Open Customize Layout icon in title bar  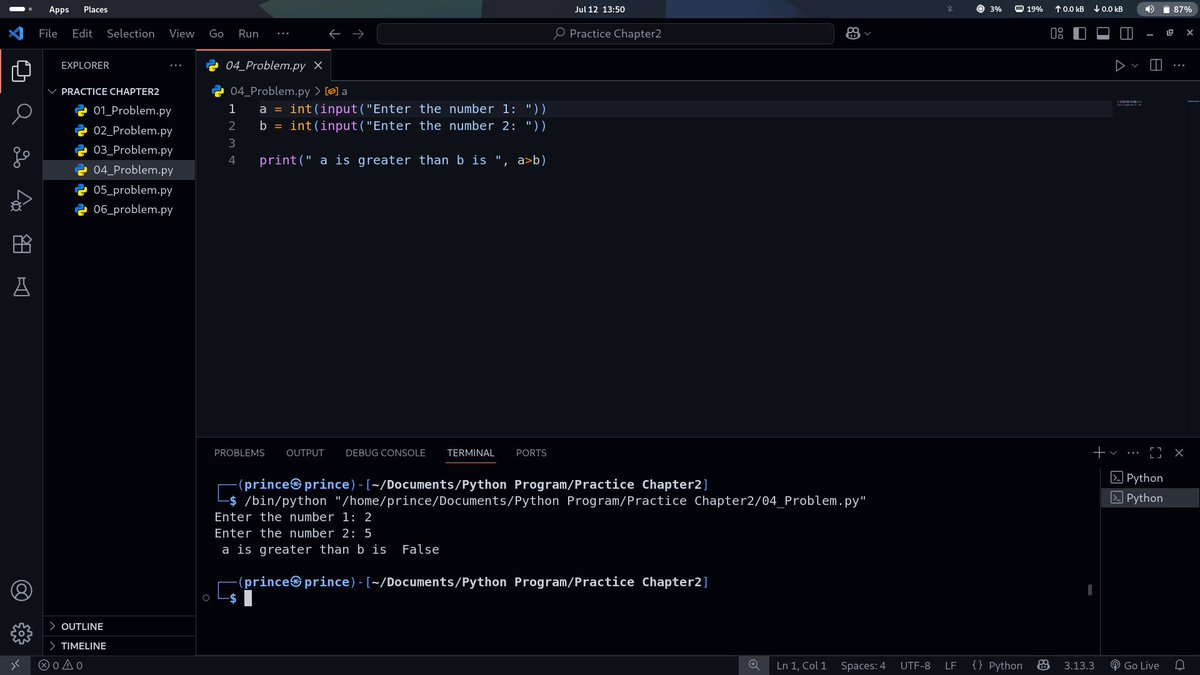point(1057,33)
